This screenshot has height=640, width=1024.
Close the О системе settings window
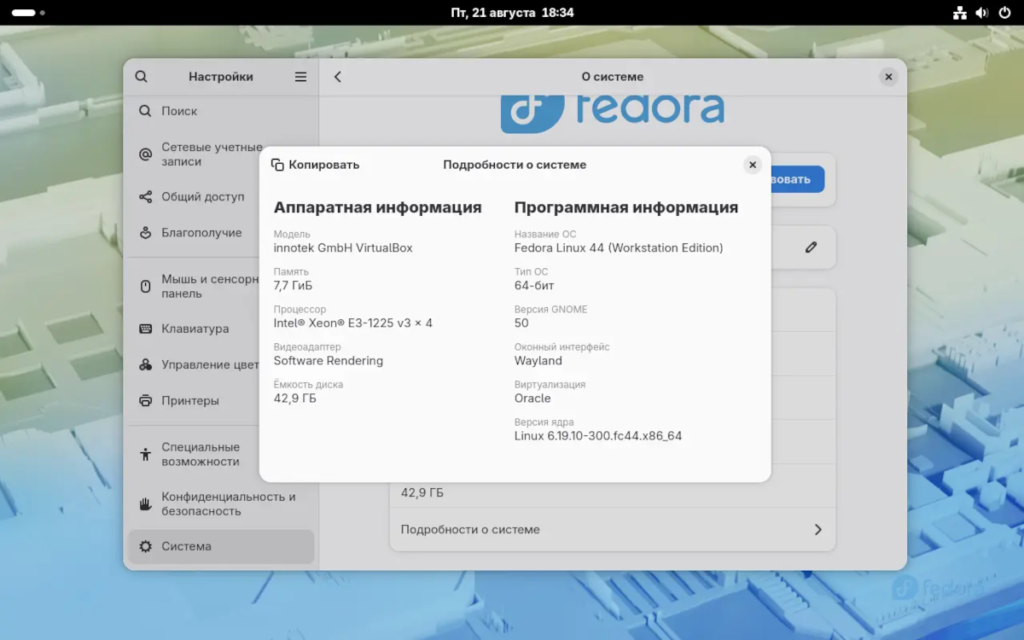coord(888,76)
